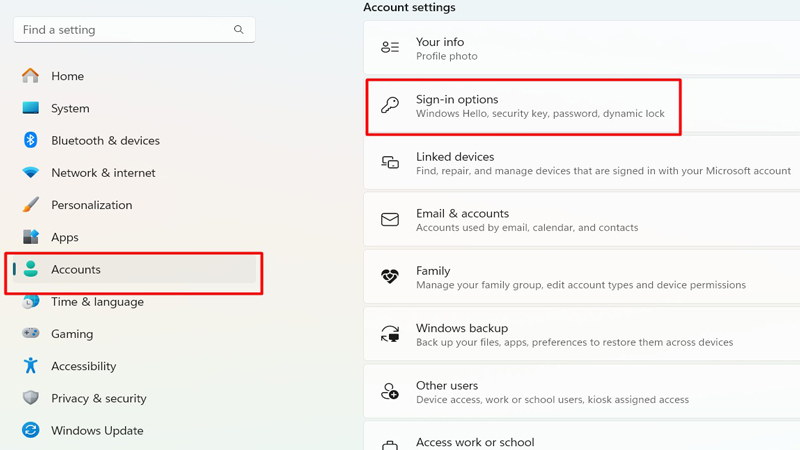Click the Network wifi icon
The height and width of the screenshot is (450, 800).
(x=31, y=172)
